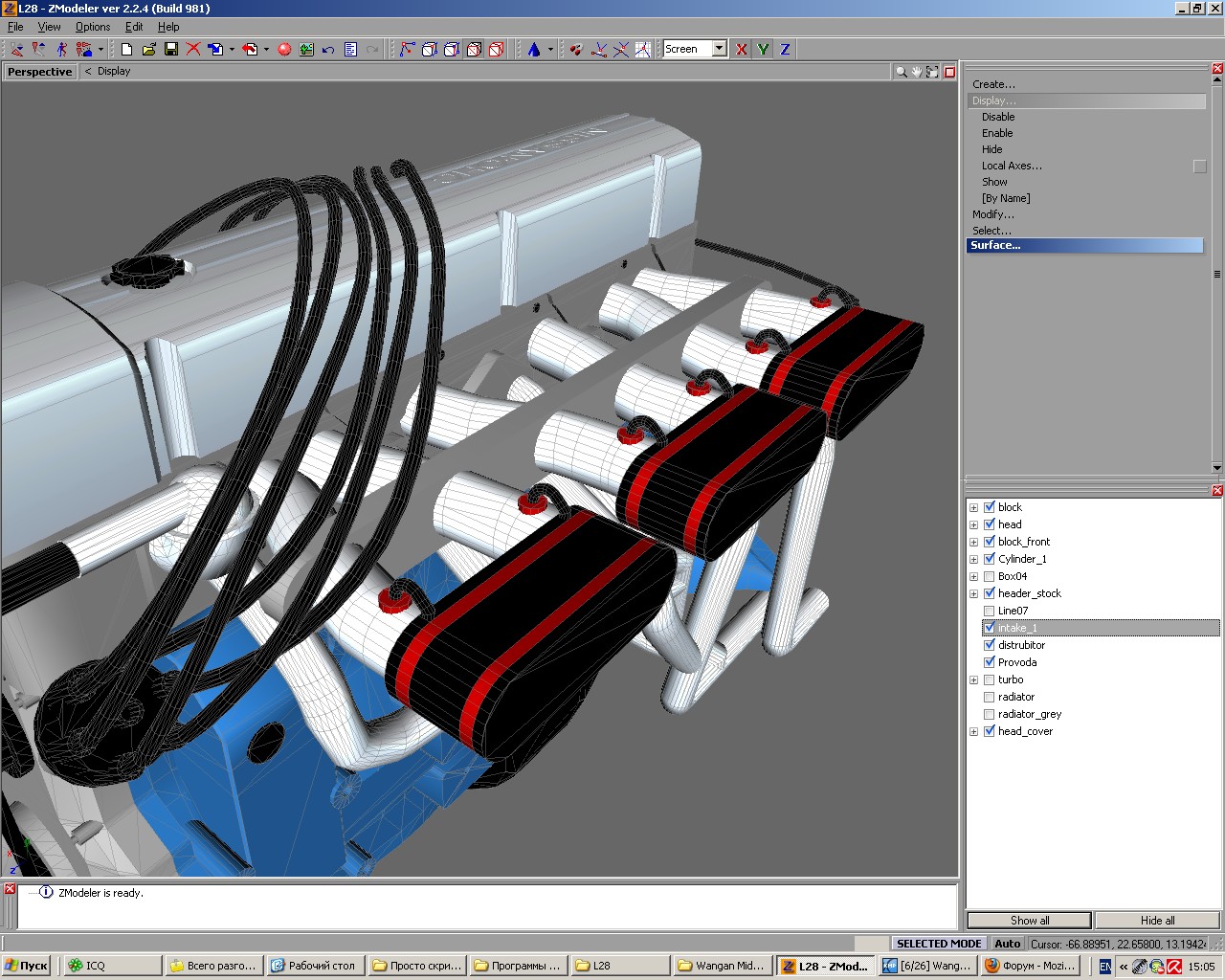The image size is (1225, 980).
Task: Expand the block tree node
Action: click(x=973, y=507)
